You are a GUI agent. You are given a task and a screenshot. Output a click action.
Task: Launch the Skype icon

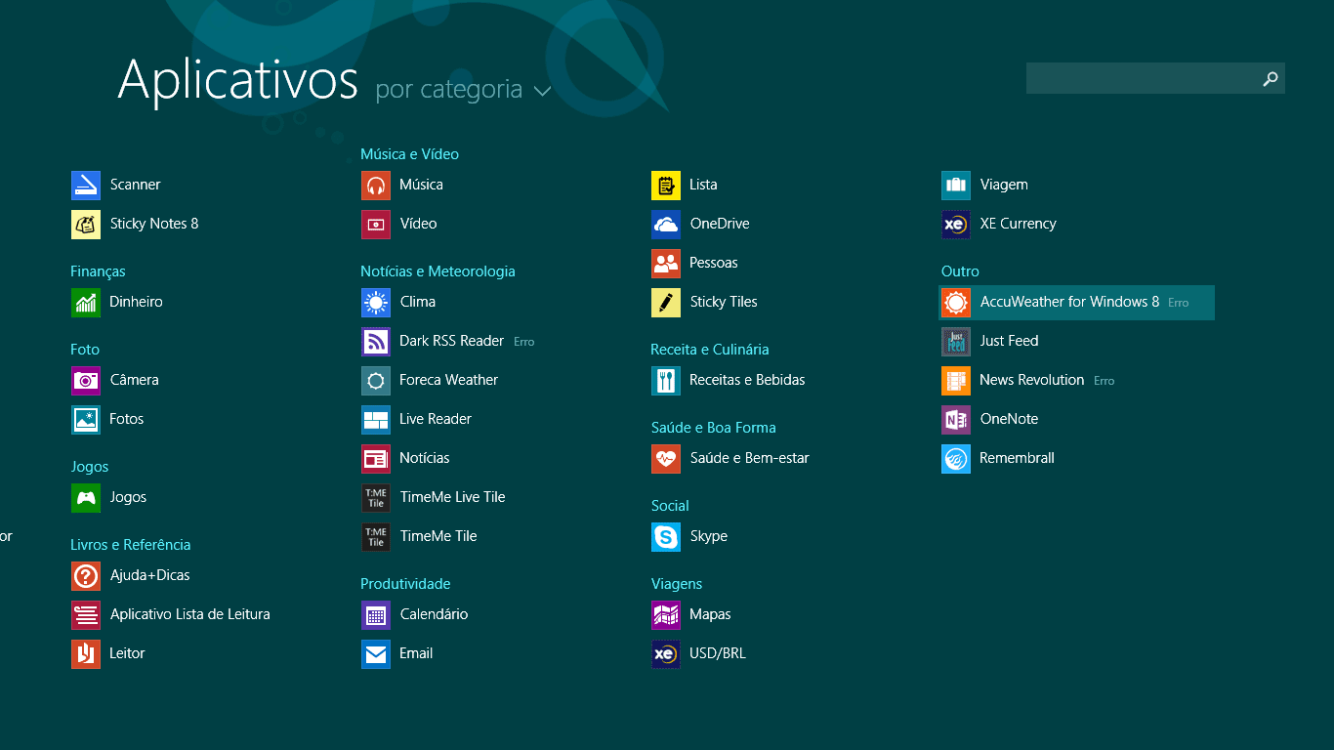[666, 536]
